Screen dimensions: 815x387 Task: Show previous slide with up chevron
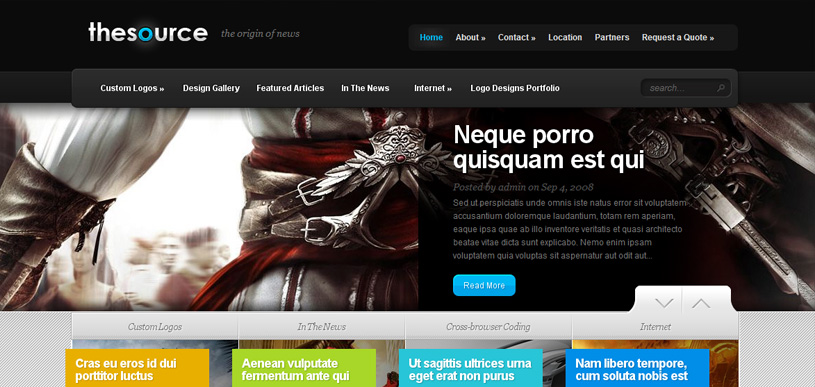tap(701, 303)
